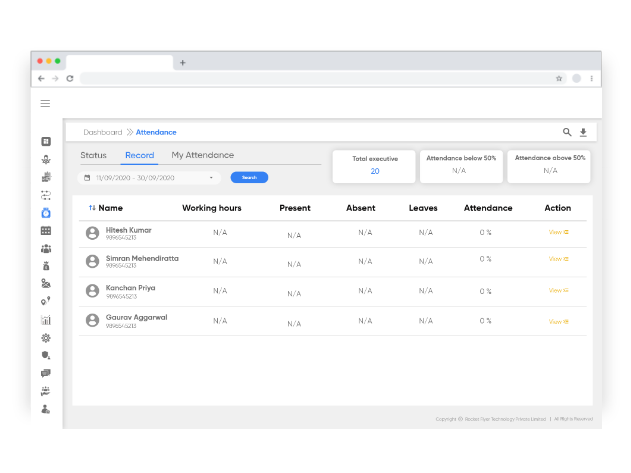Click the name Hitesh Kumar
Screen dimensions: 631x473
pyautogui.click(x=128, y=230)
